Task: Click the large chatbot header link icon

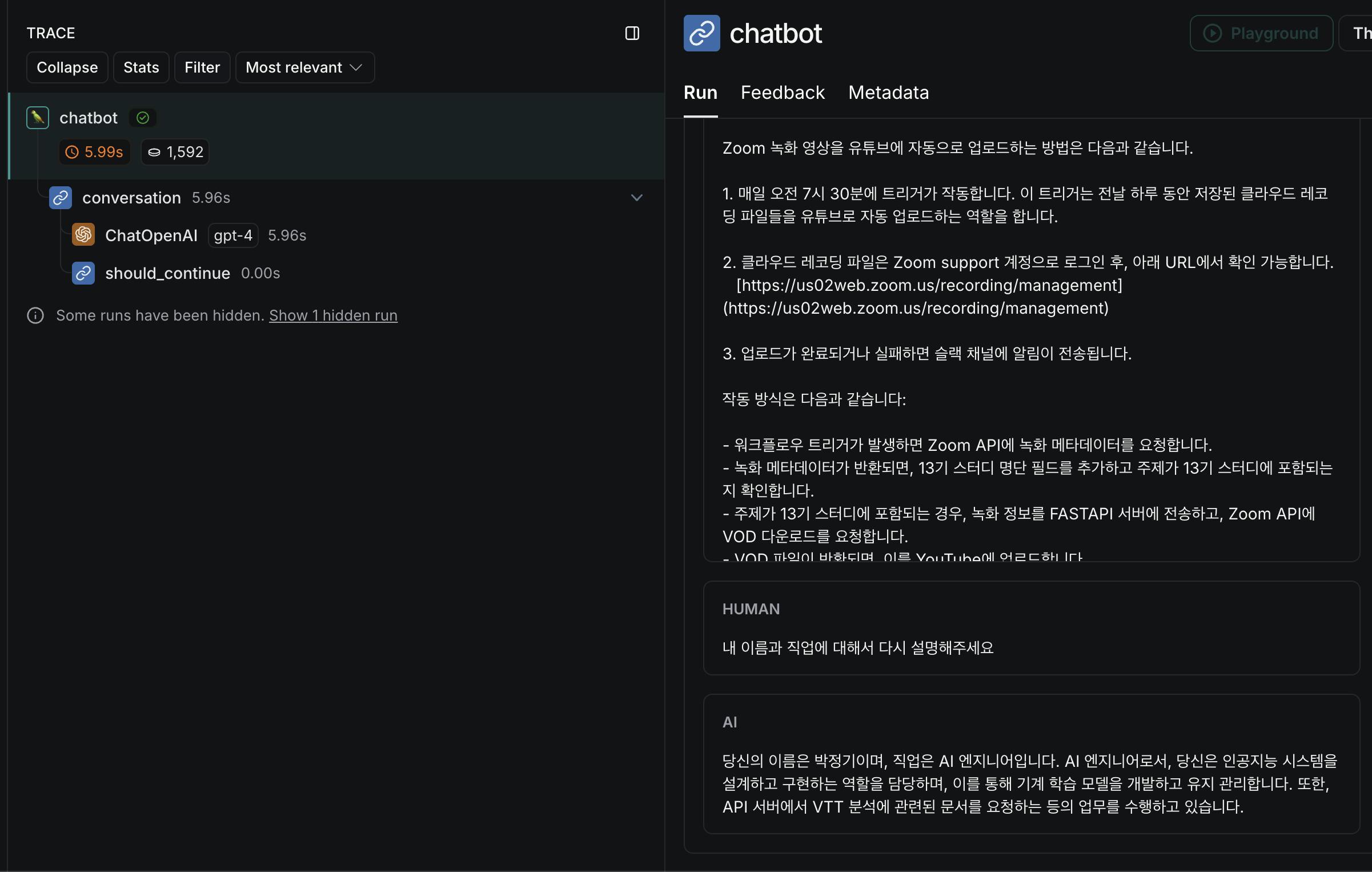Action: pos(701,33)
